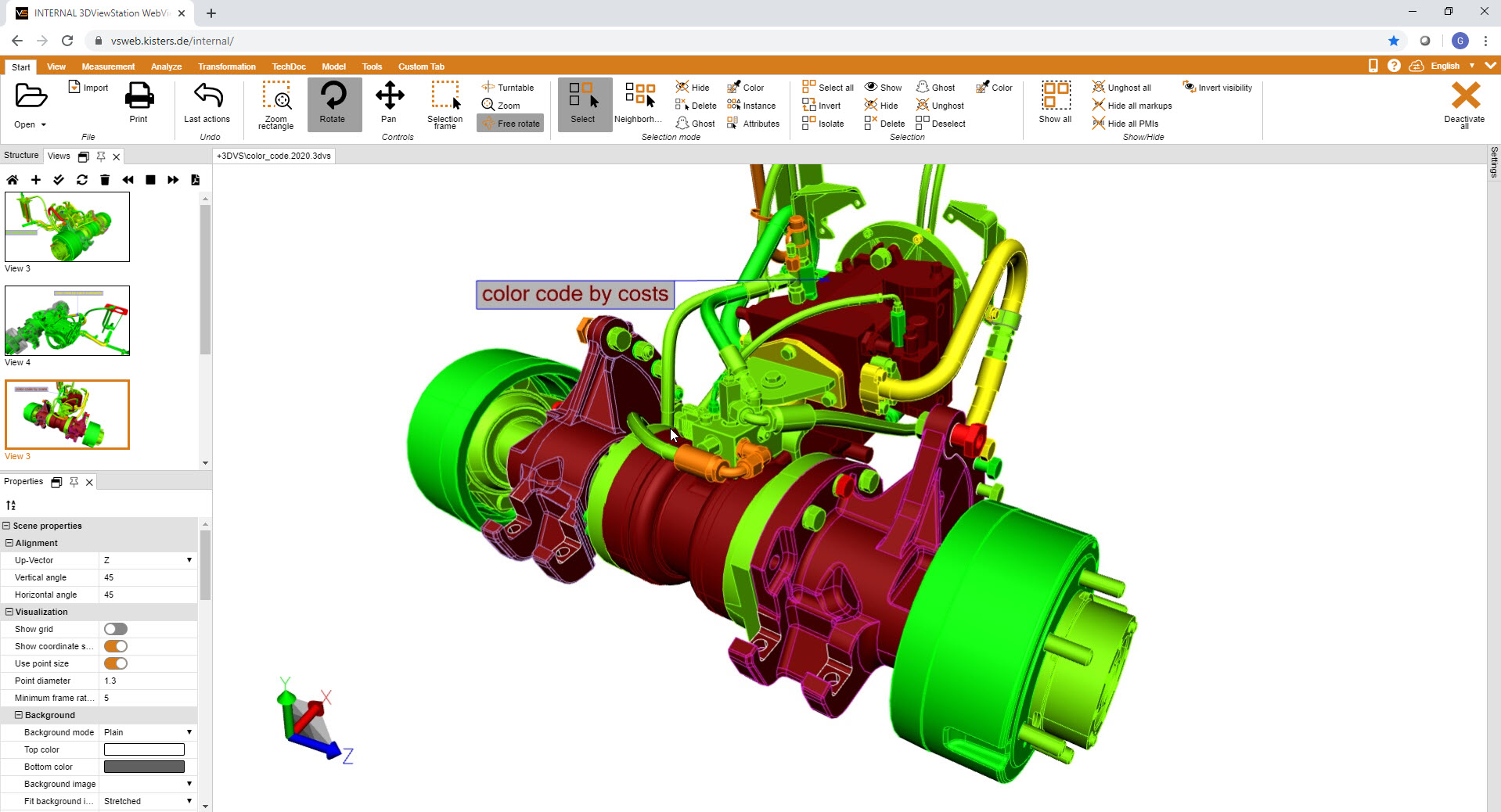Click Unghost all button
Screen dimensions: 1501x812
(1121, 88)
